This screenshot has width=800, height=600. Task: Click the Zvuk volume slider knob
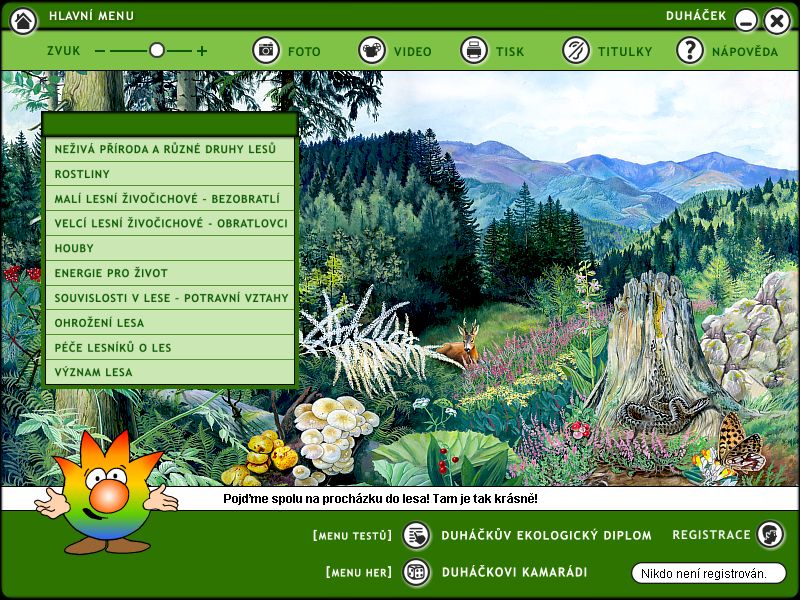coord(157,50)
